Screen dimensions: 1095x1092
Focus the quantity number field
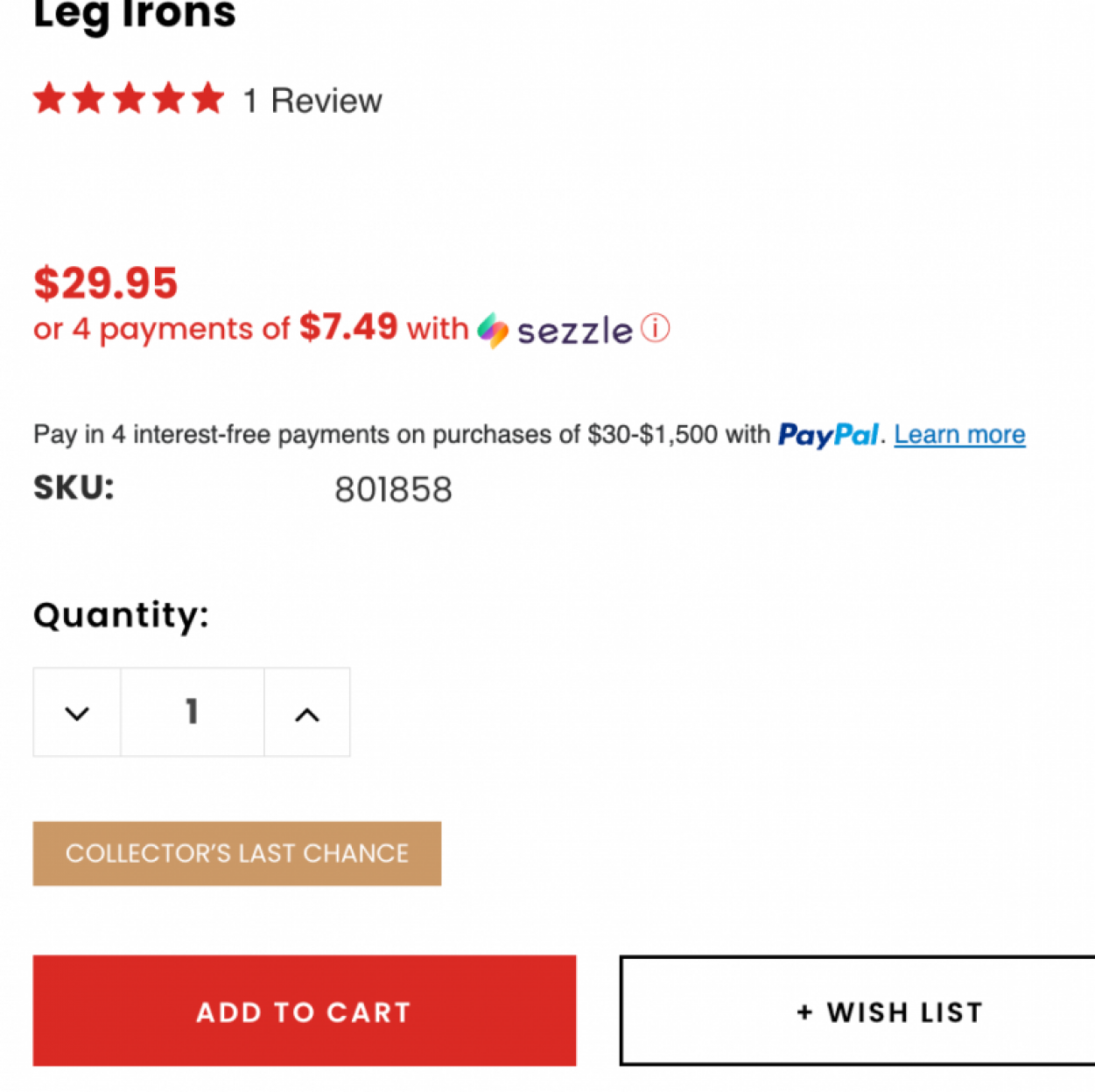point(193,712)
